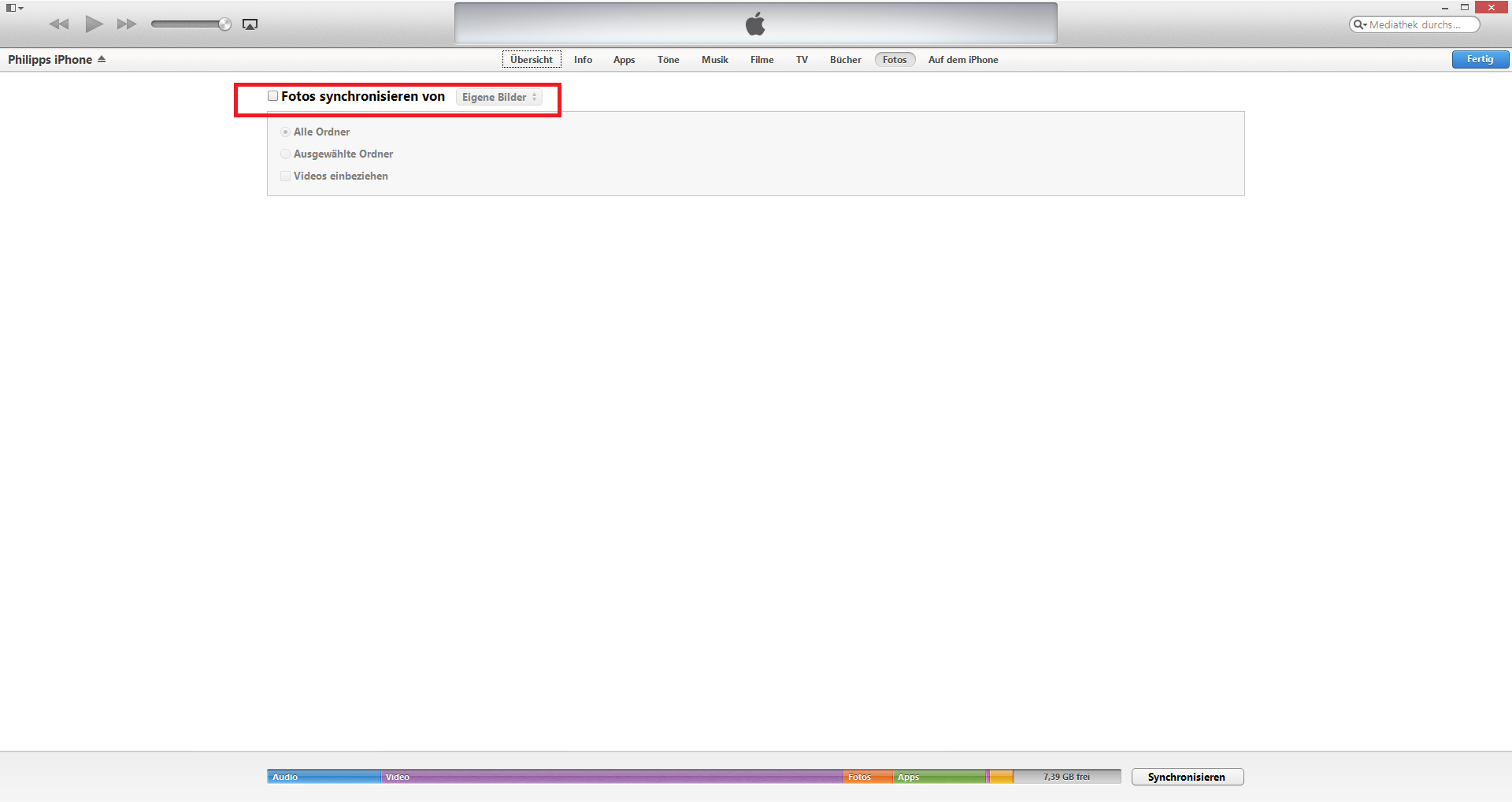Open the TV tab

point(802,60)
